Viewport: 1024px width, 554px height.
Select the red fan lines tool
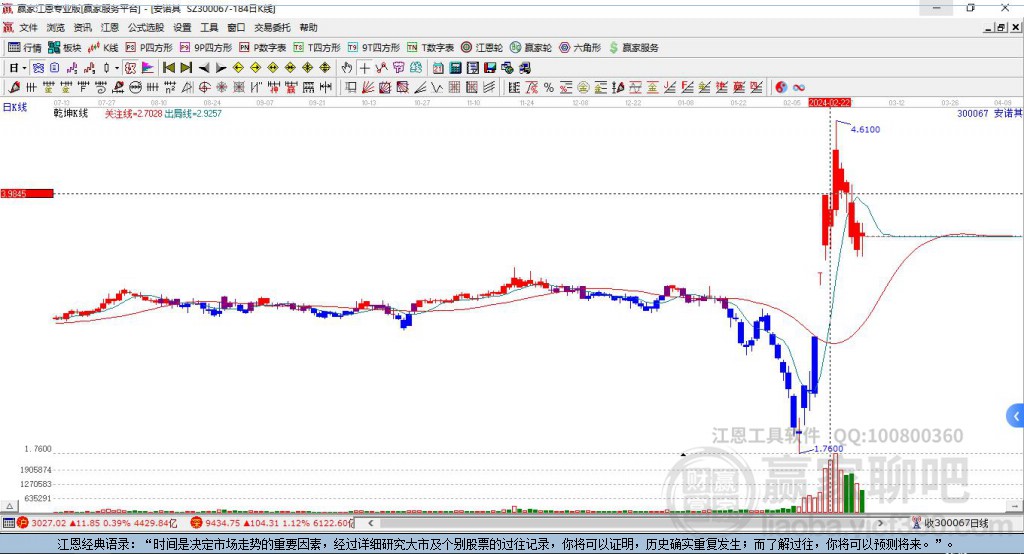(x=368, y=87)
